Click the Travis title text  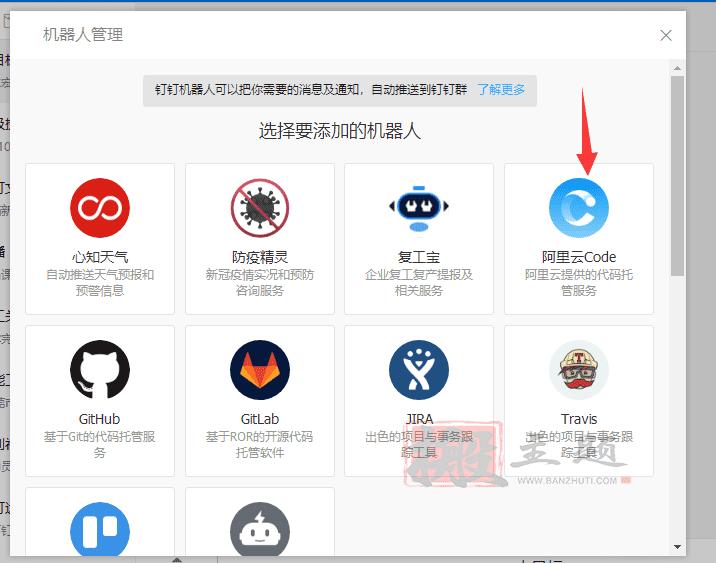point(579,419)
